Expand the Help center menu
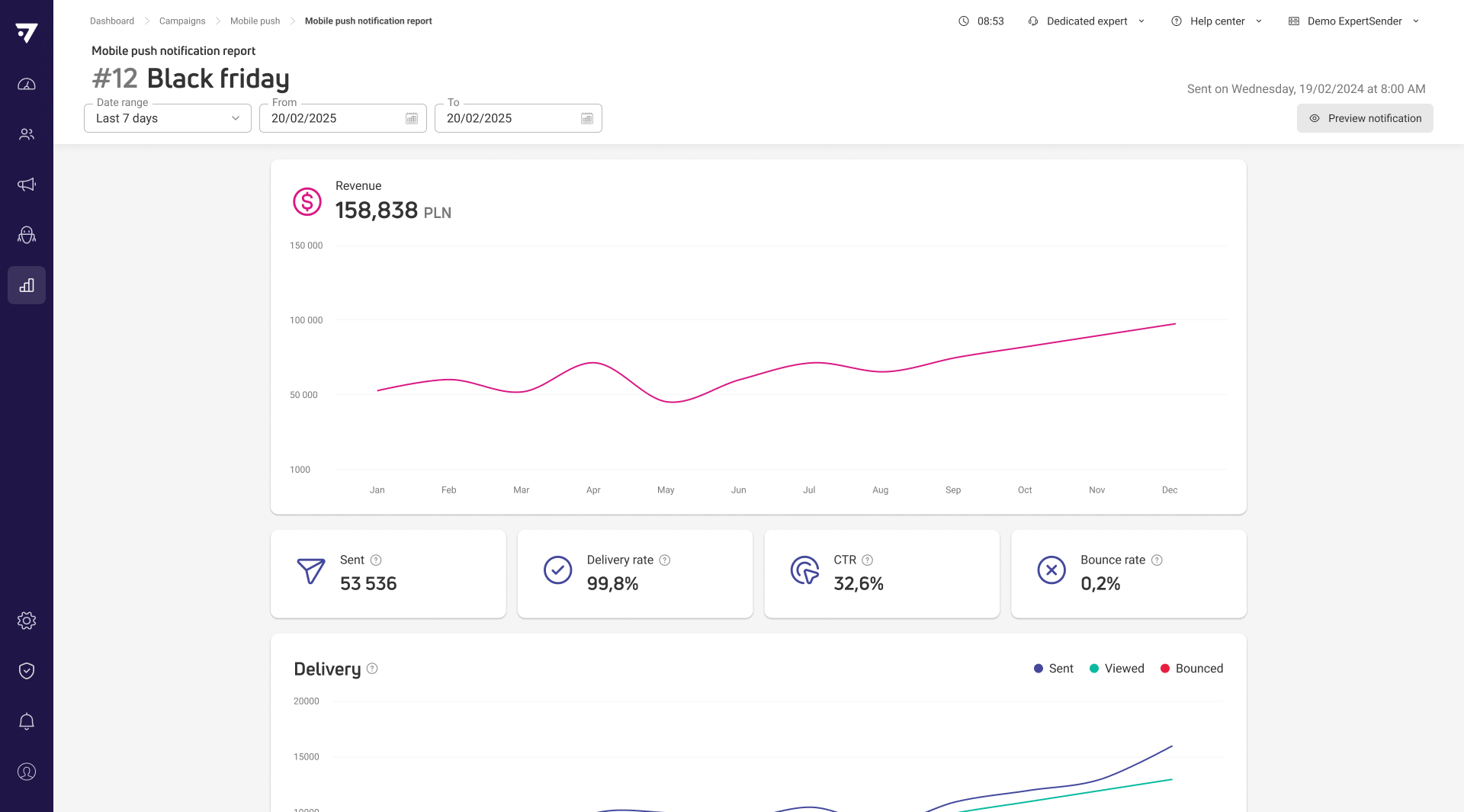The image size is (1464, 812). pyautogui.click(x=1217, y=21)
